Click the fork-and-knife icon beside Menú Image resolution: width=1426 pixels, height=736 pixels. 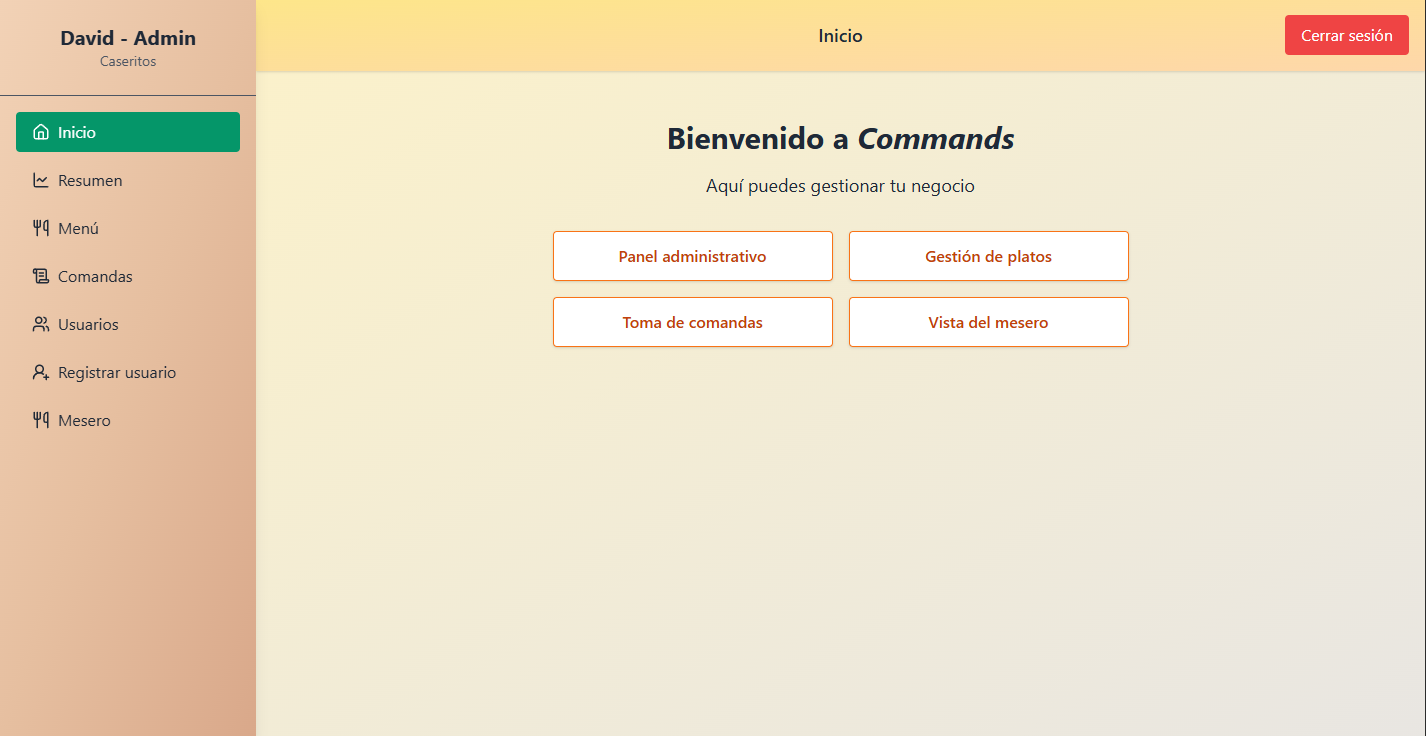41,228
